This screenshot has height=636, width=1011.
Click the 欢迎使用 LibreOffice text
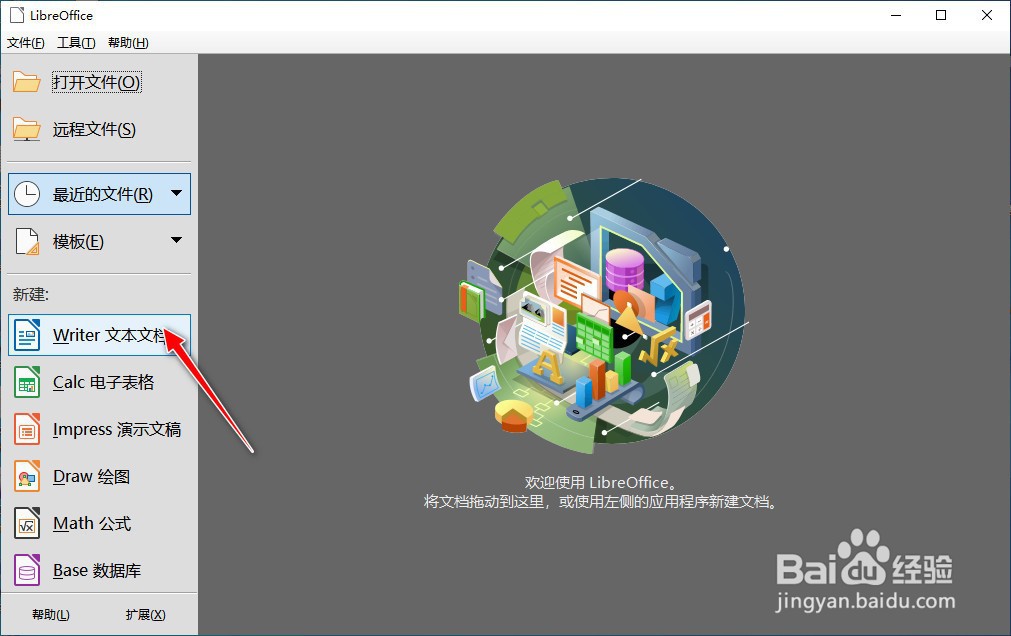click(600, 482)
